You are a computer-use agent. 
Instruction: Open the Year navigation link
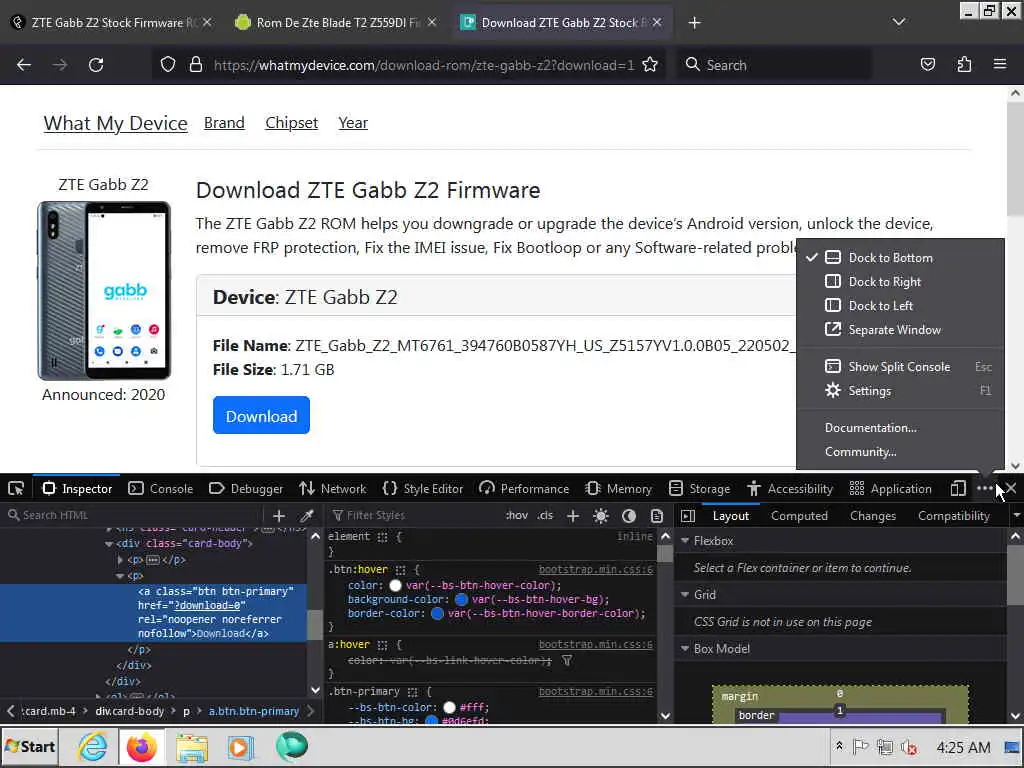[x=353, y=123]
